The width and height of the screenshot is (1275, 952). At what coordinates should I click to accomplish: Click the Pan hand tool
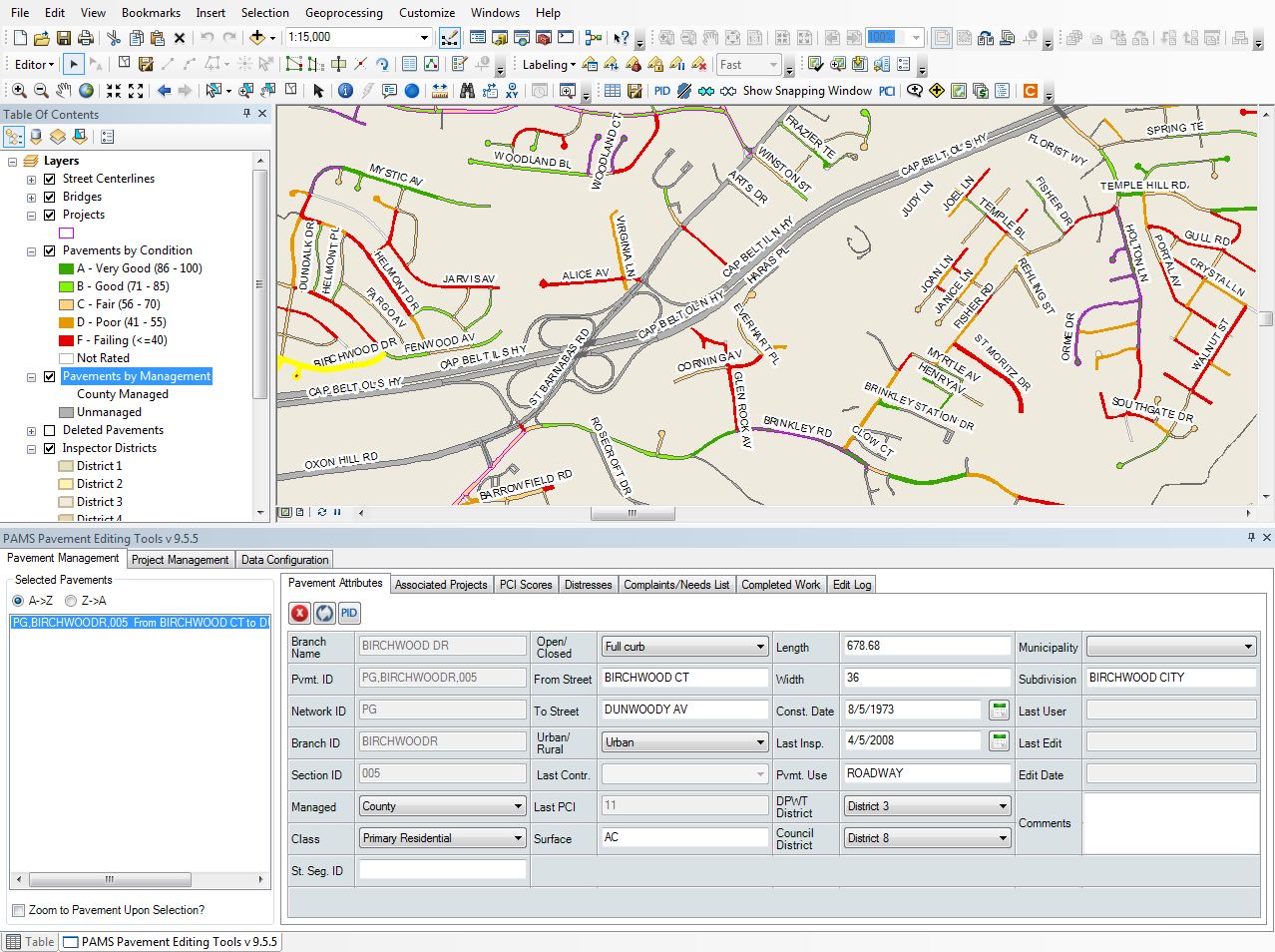pos(64,91)
